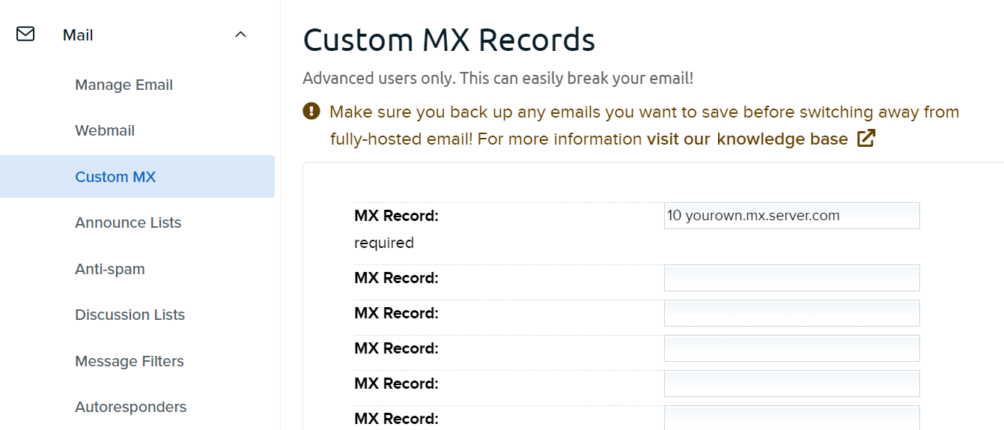This screenshot has width=1004, height=430.
Task: Select Custom MX menu item
Action: [137, 177]
